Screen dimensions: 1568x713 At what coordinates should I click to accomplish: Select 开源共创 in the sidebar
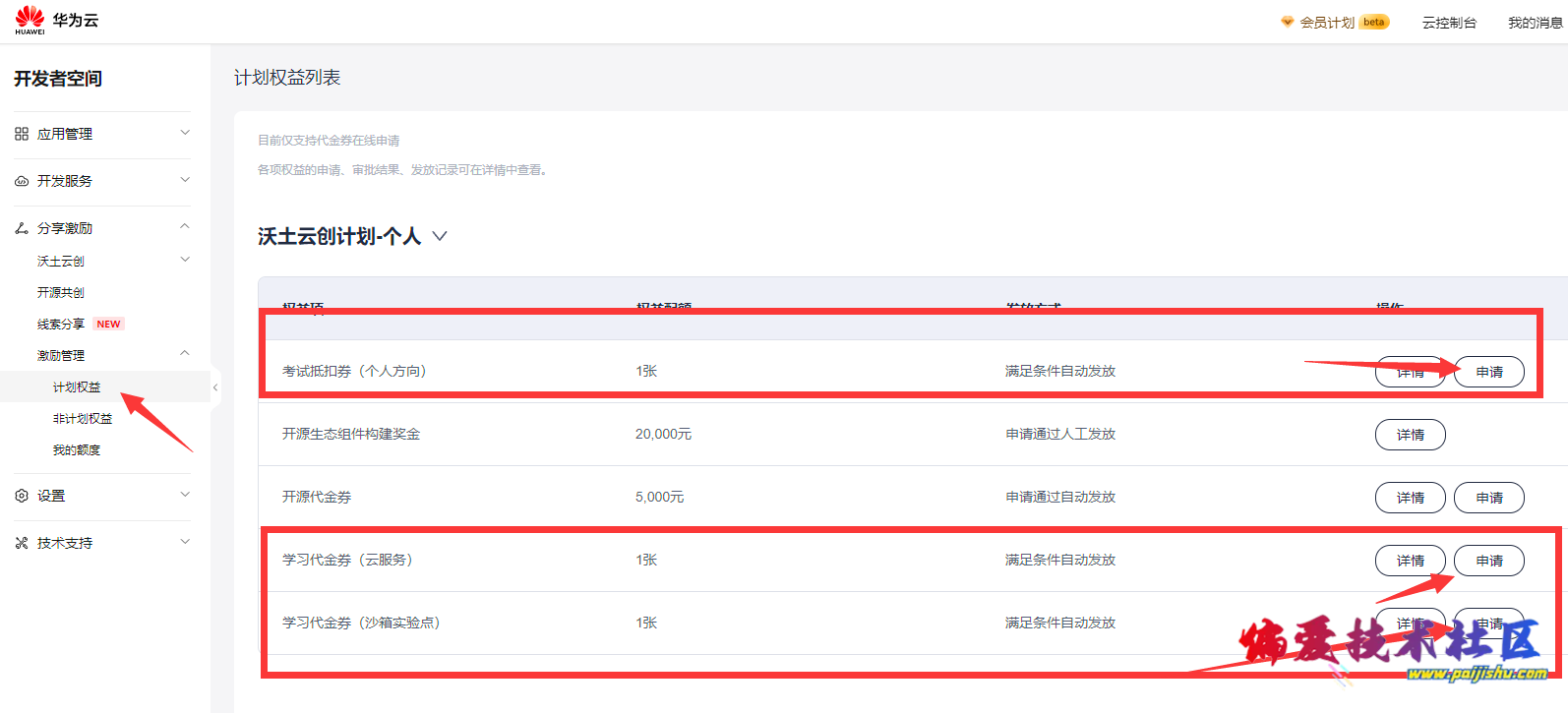click(x=61, y=292)
